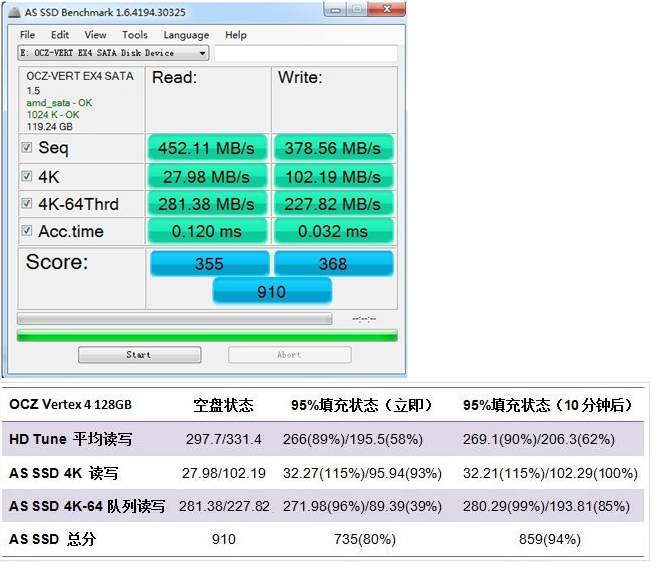
Task: Click the HD Tune 平均读写 row label
Action: pos(70,439)
